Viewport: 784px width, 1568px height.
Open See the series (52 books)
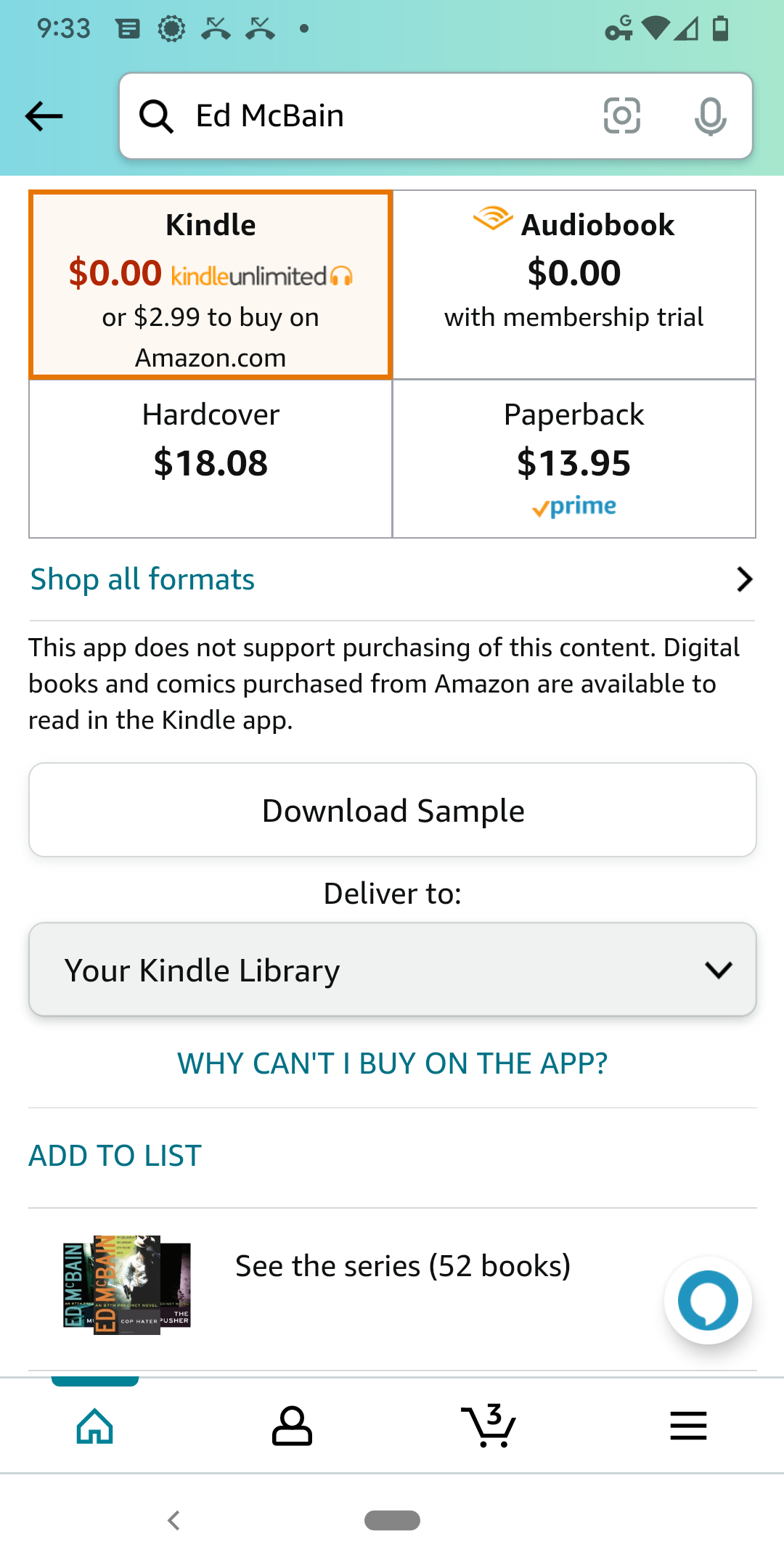point(402,1266)
